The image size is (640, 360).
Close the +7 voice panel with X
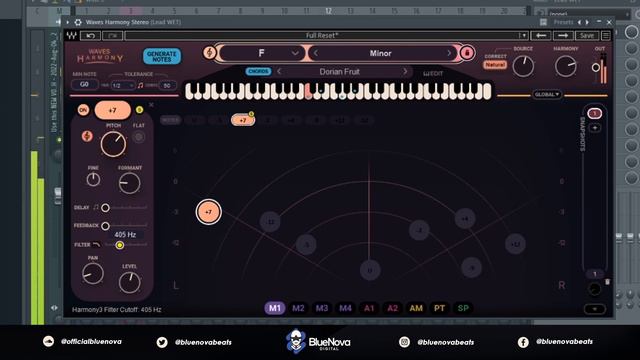[x=151, y=105]
